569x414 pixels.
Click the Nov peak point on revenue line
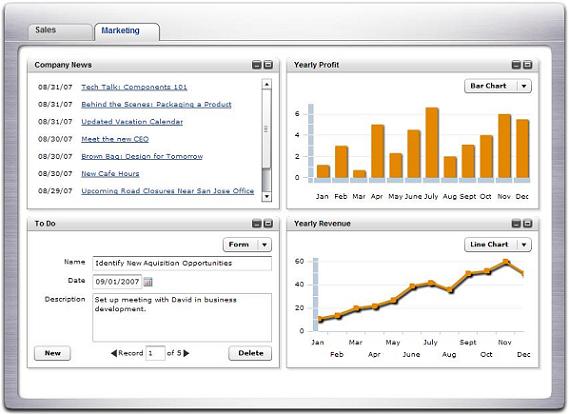tap(506, 262)
